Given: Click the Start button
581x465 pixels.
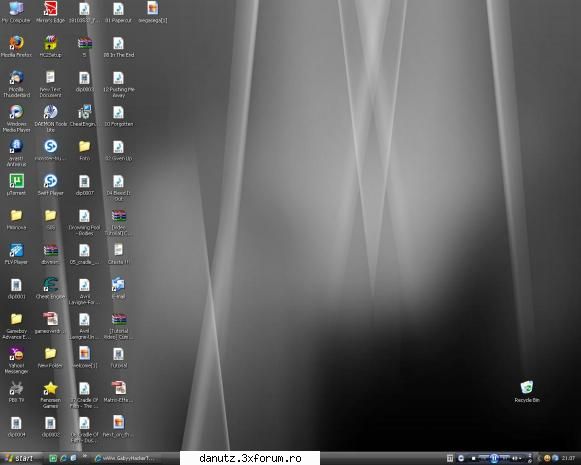Looking at the screenshot, I should (19, 458).
